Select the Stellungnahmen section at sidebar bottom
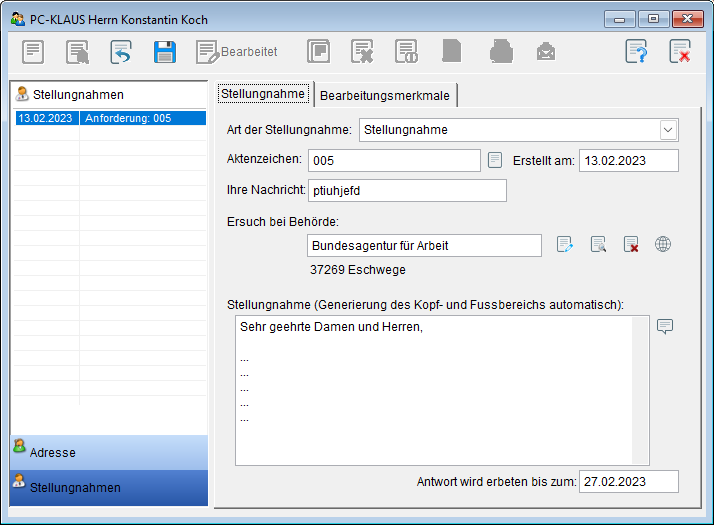Screen dimensions: 714x525 tap(108, 487)
